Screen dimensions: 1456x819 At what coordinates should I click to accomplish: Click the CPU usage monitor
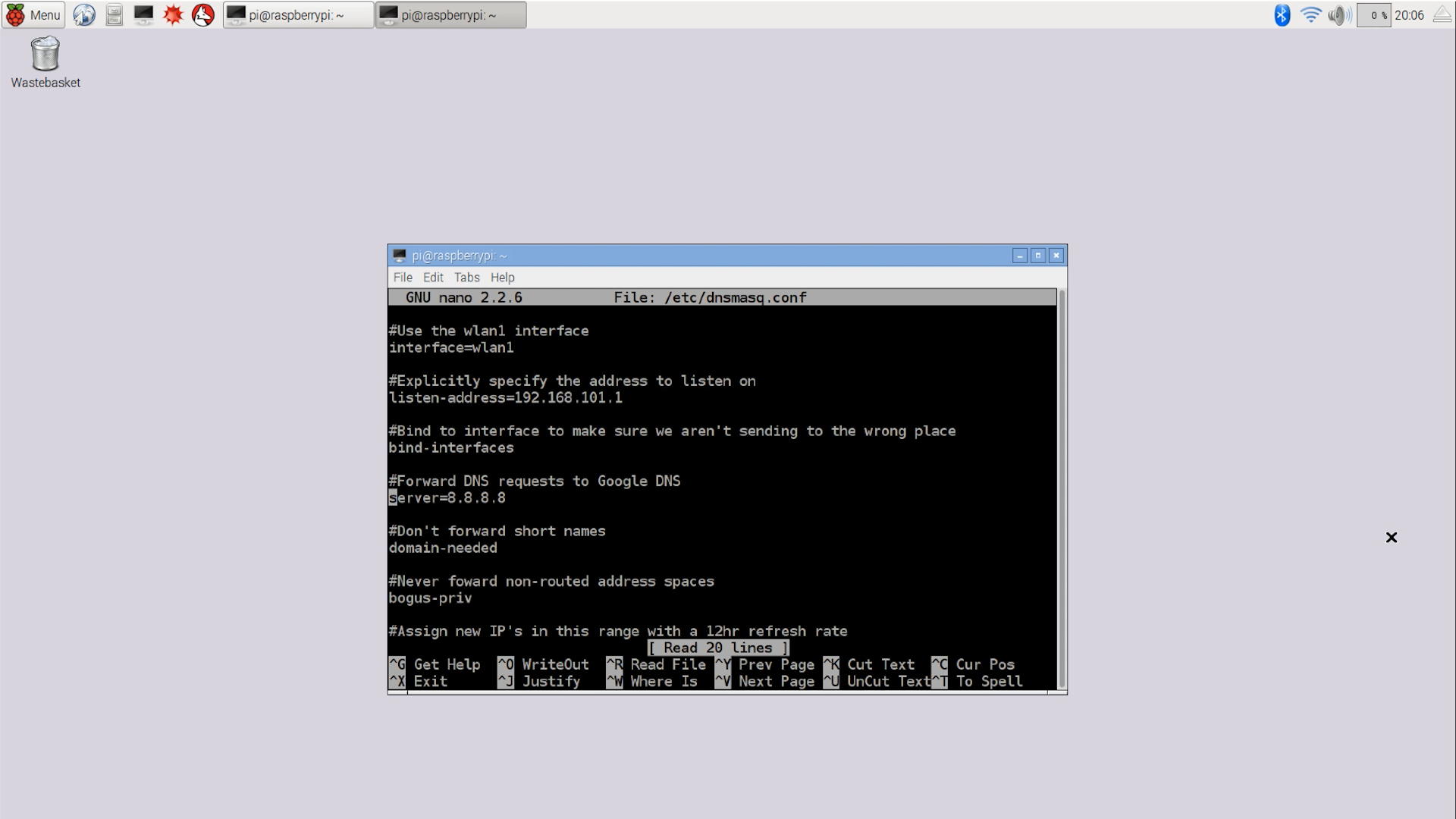(1374, 14)
